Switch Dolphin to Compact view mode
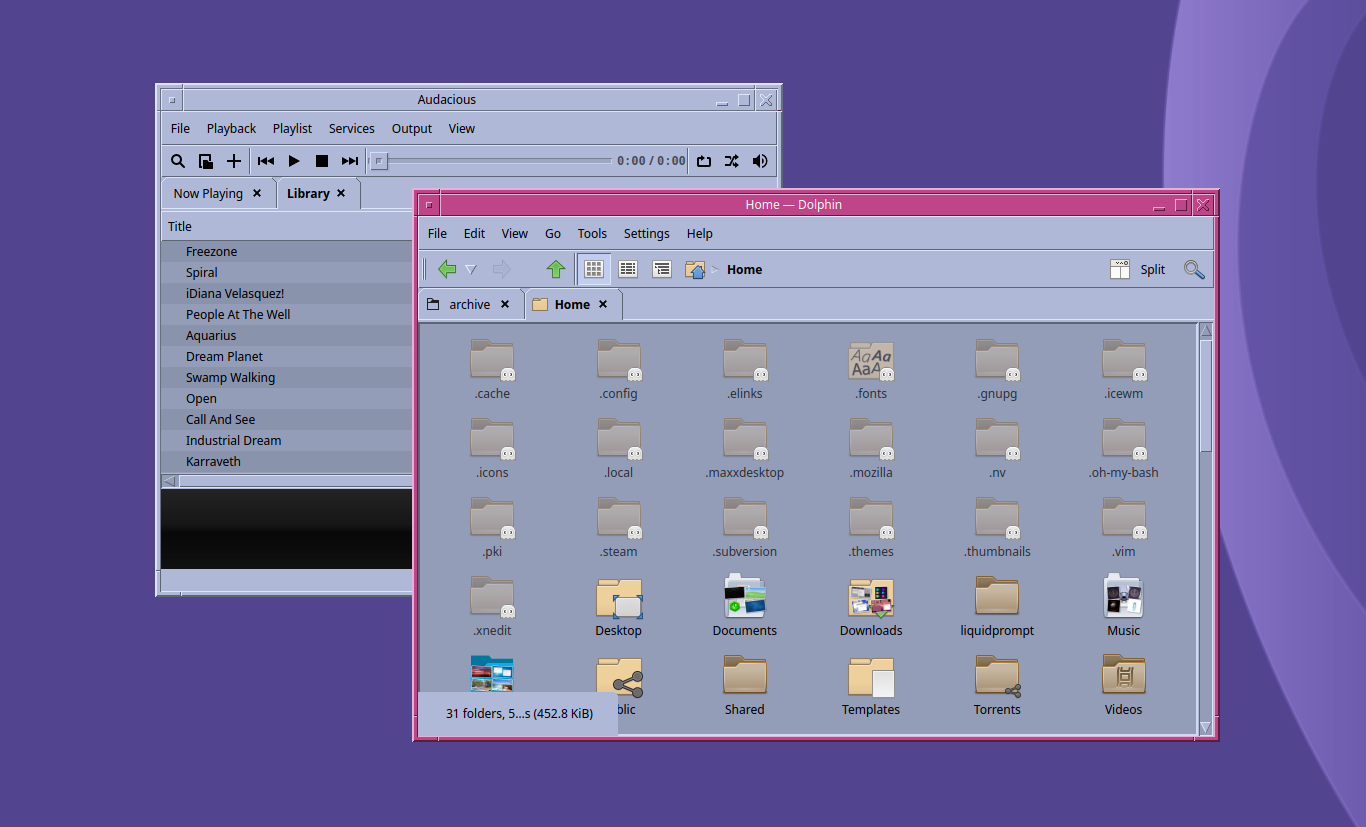The image size is (1366, 827). pyautogui.click(x=628, y=269)
